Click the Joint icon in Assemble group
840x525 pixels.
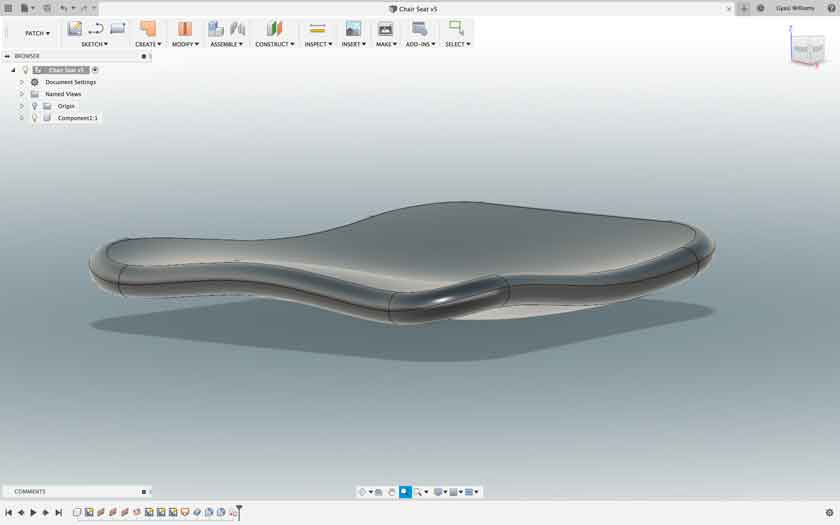[237, 28]
